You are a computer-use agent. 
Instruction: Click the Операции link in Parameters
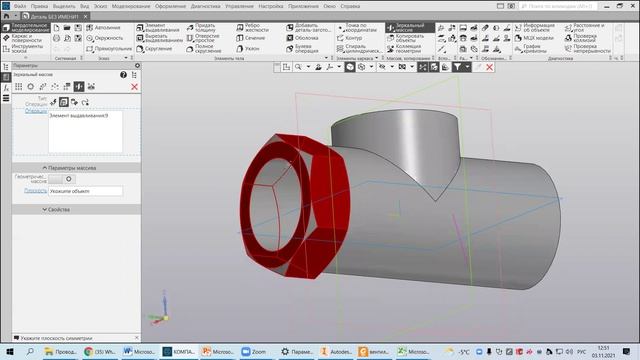36,111
